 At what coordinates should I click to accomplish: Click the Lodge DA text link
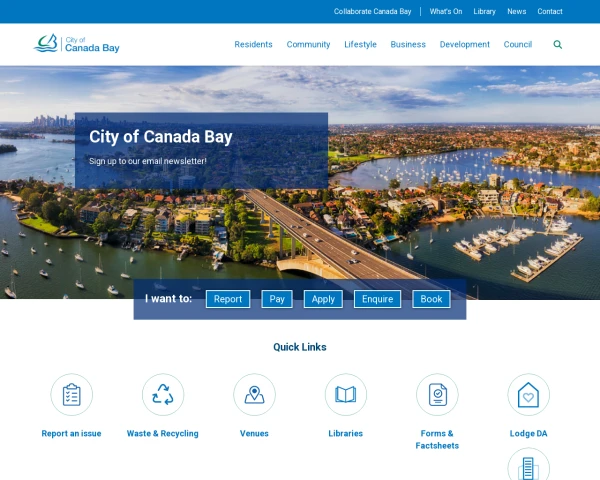click(x=528, y=433)
